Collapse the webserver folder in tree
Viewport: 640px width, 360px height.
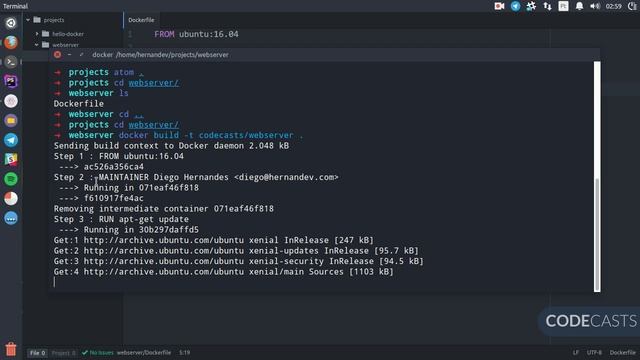36,45
